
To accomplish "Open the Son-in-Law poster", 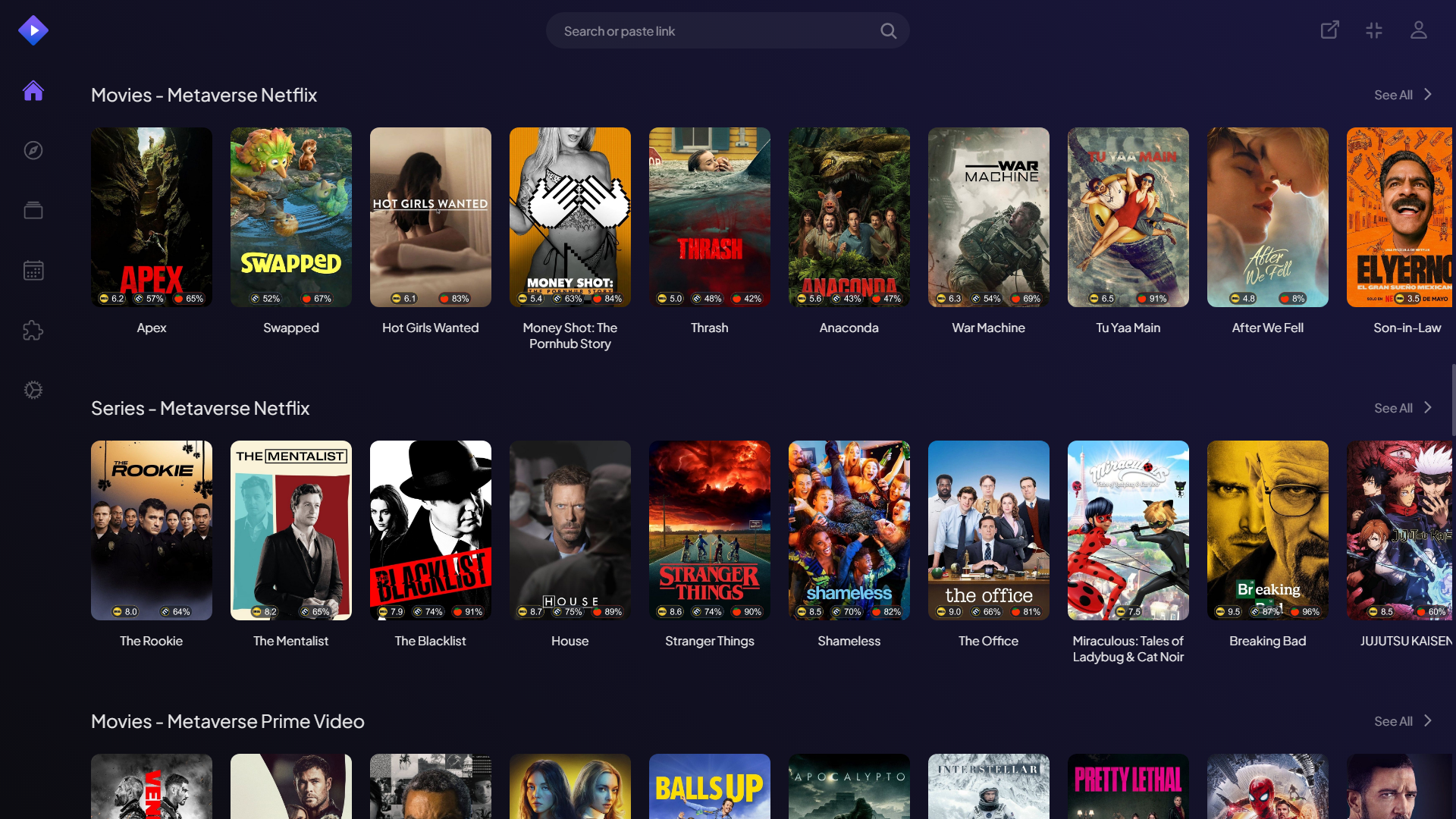I will coord(1400,217).
